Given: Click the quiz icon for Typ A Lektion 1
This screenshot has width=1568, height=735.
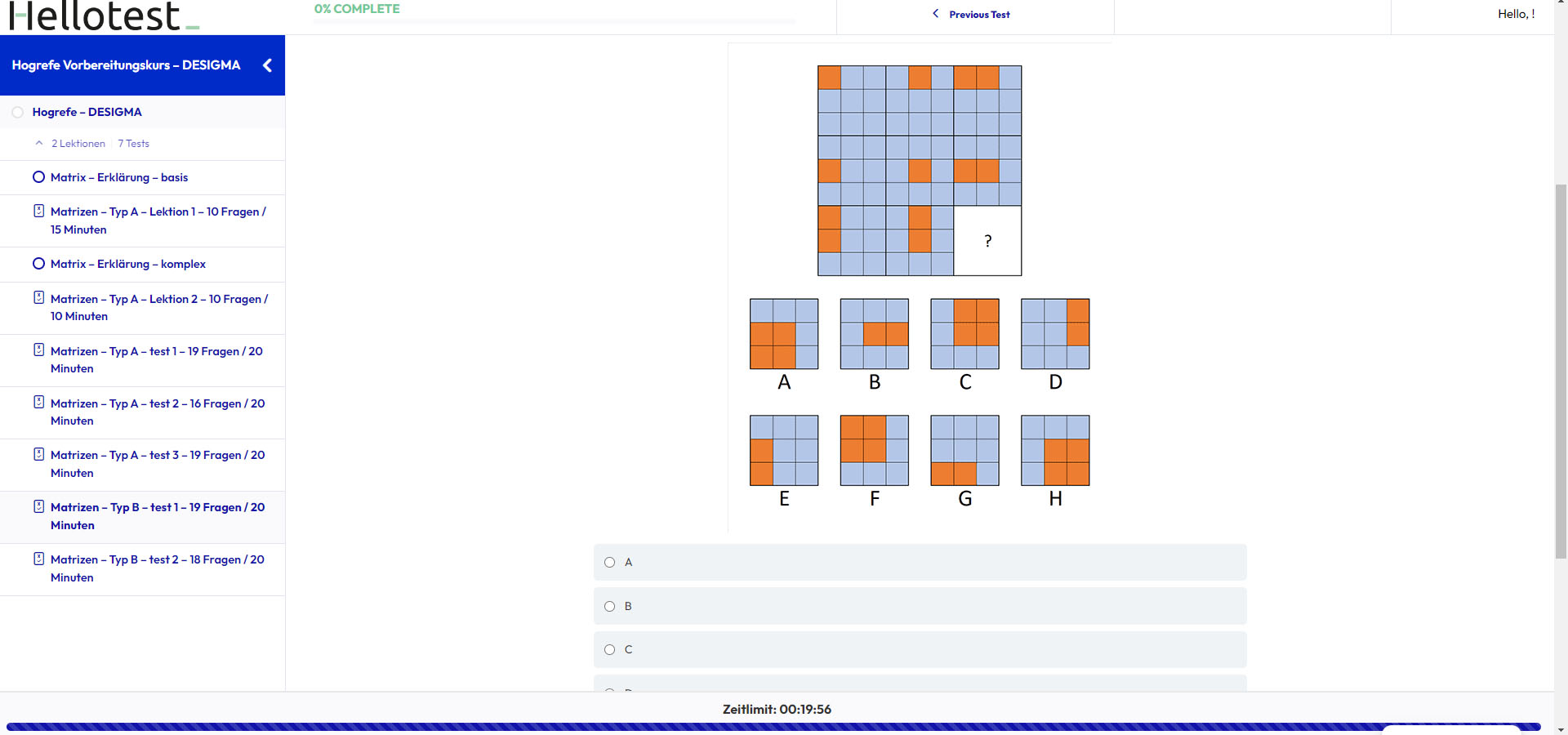Looking at the screenshot, I should 38,211.
